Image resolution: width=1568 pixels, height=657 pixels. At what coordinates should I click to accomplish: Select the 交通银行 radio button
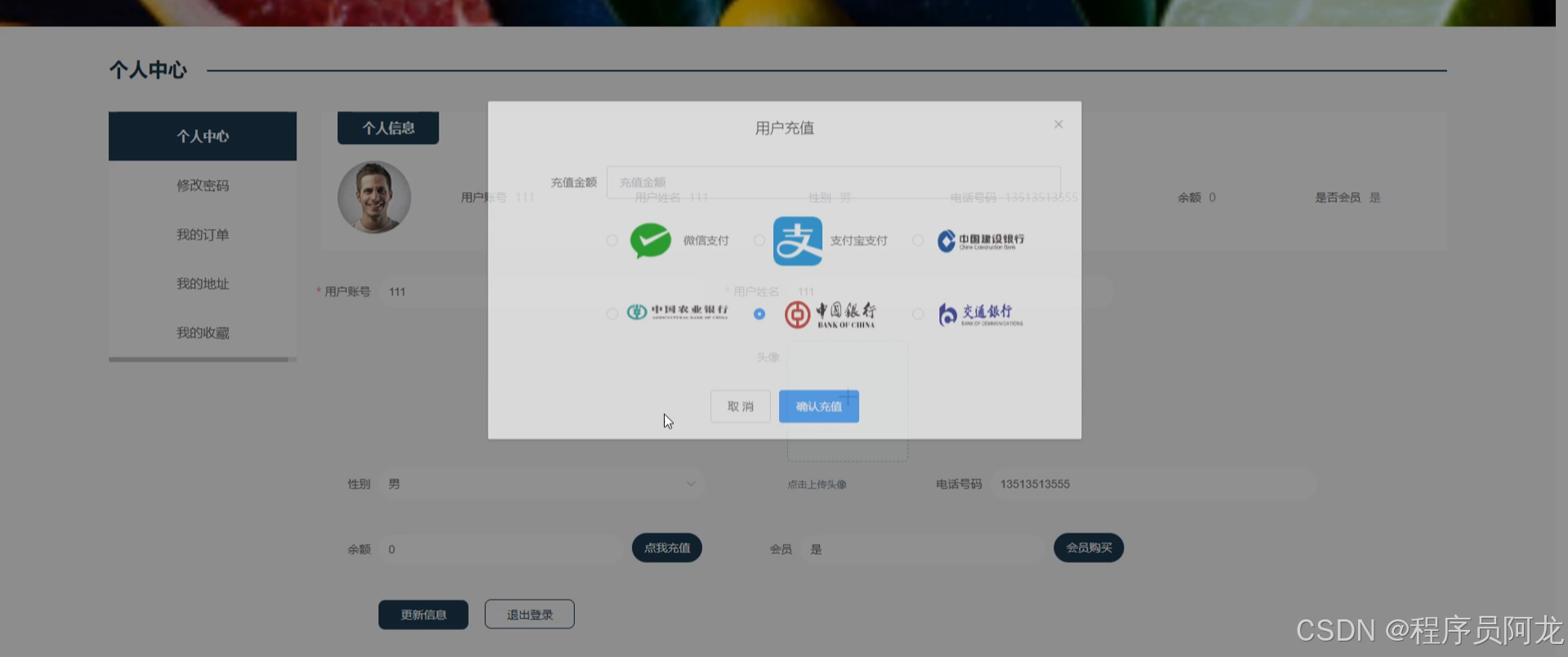coord(918,314)
